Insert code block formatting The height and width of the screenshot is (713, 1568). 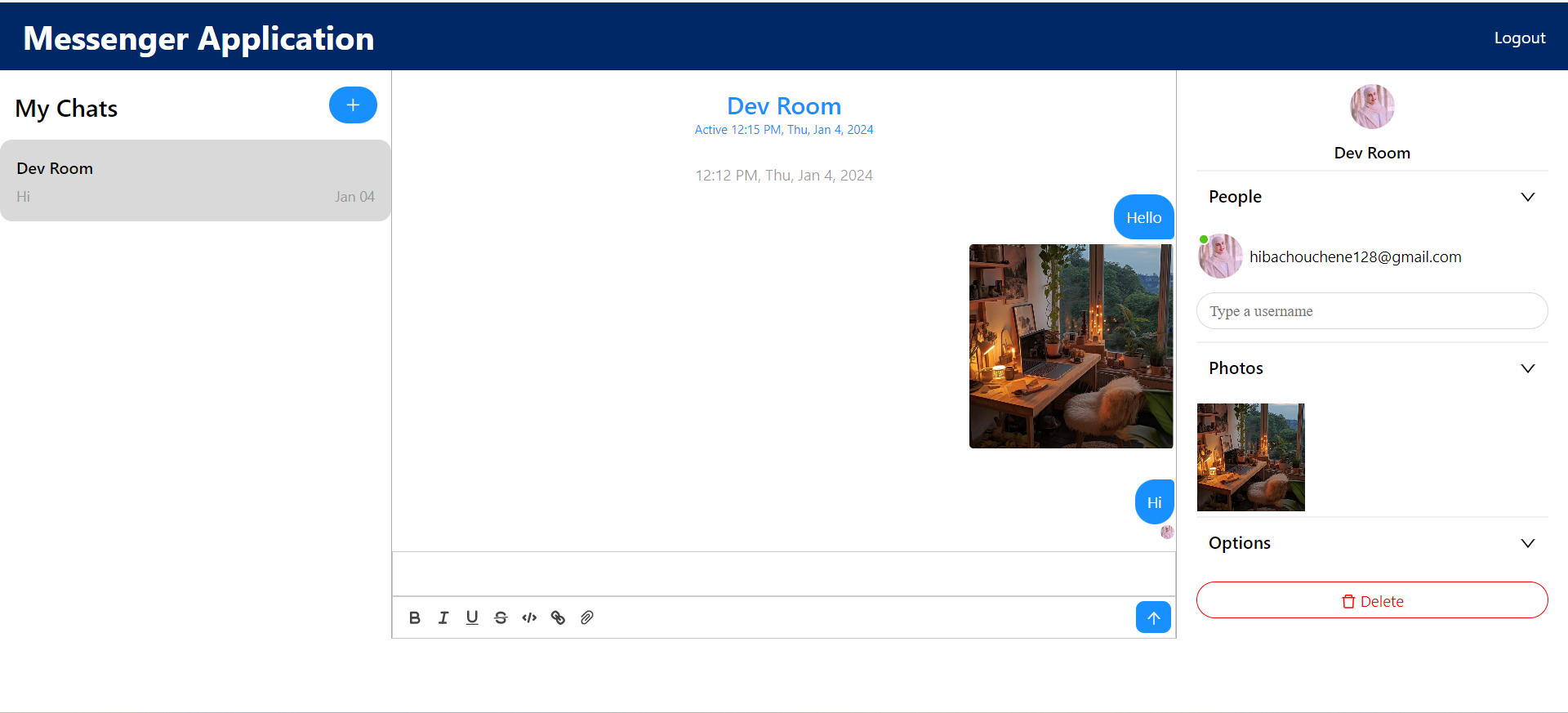tap(529, 617)
